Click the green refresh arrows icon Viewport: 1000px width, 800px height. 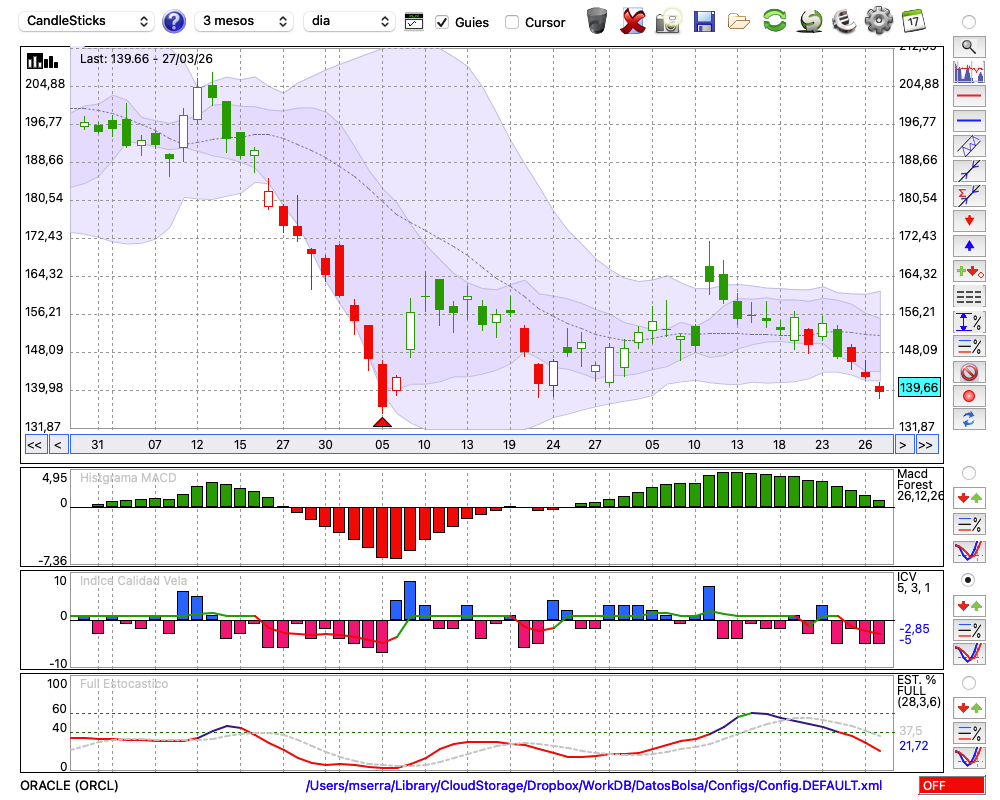774,21
